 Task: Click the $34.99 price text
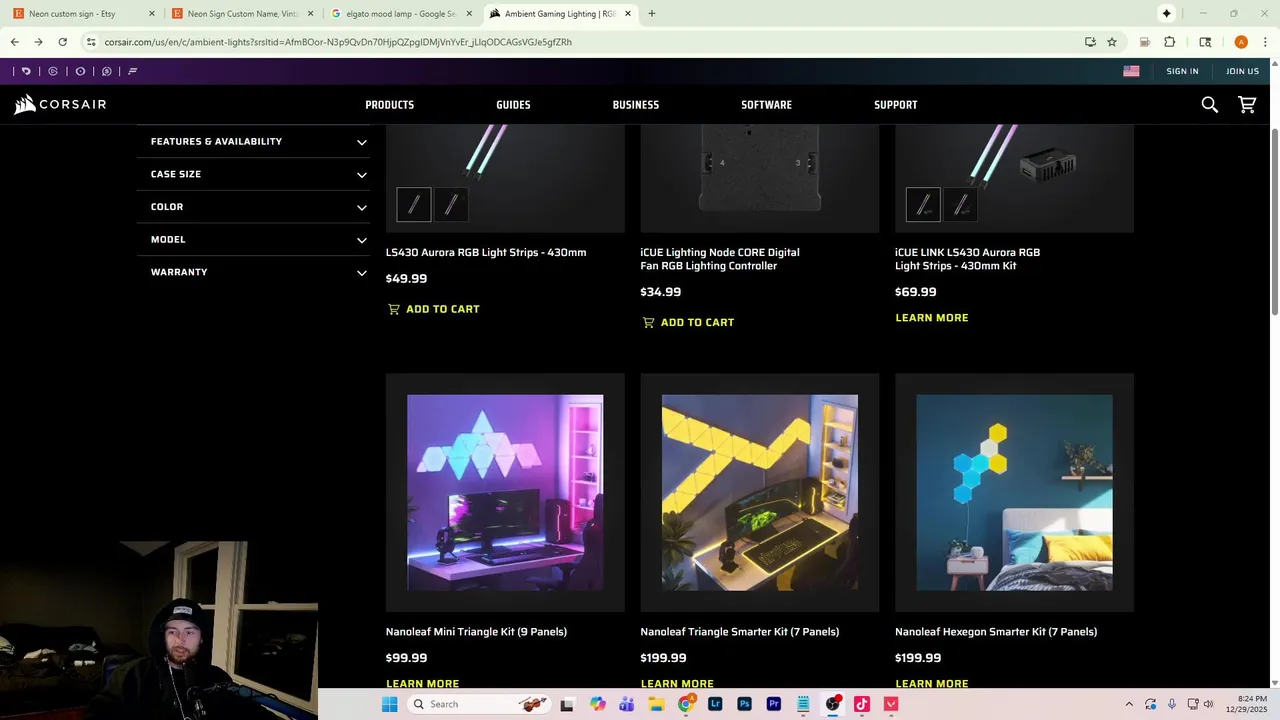tap(661, 292)
